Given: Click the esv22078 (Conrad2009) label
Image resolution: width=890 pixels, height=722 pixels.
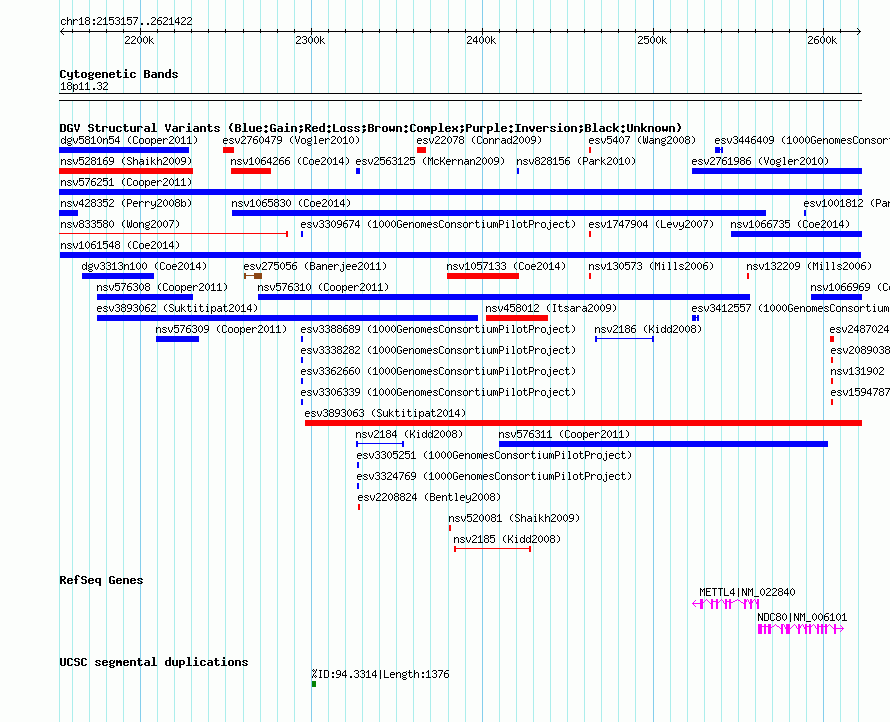Looking at the screenshot, I should point(479,140).
